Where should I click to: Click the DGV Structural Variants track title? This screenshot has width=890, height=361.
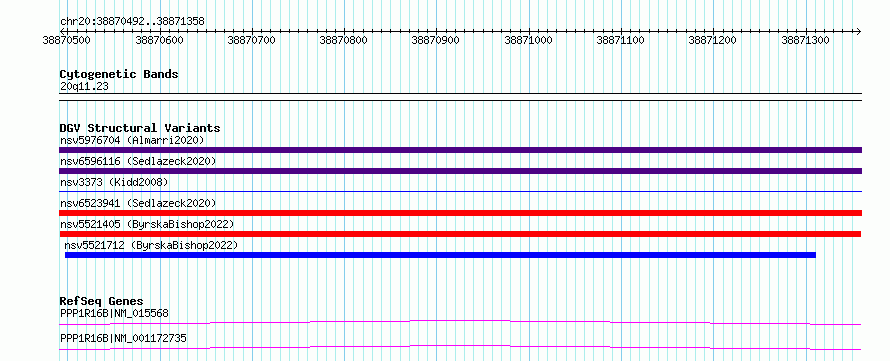coord(140,128)
